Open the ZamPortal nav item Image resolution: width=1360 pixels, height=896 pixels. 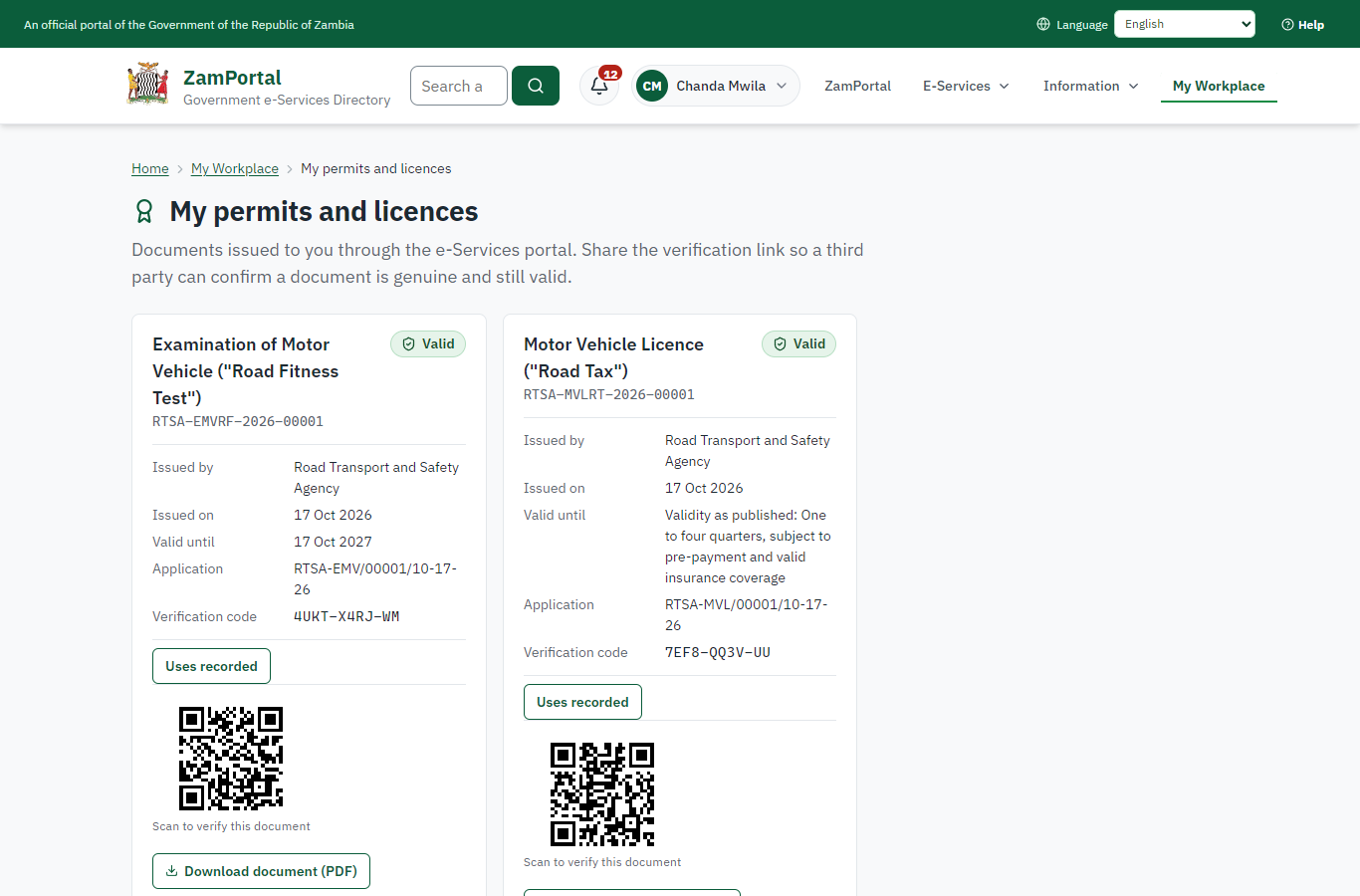857,86
